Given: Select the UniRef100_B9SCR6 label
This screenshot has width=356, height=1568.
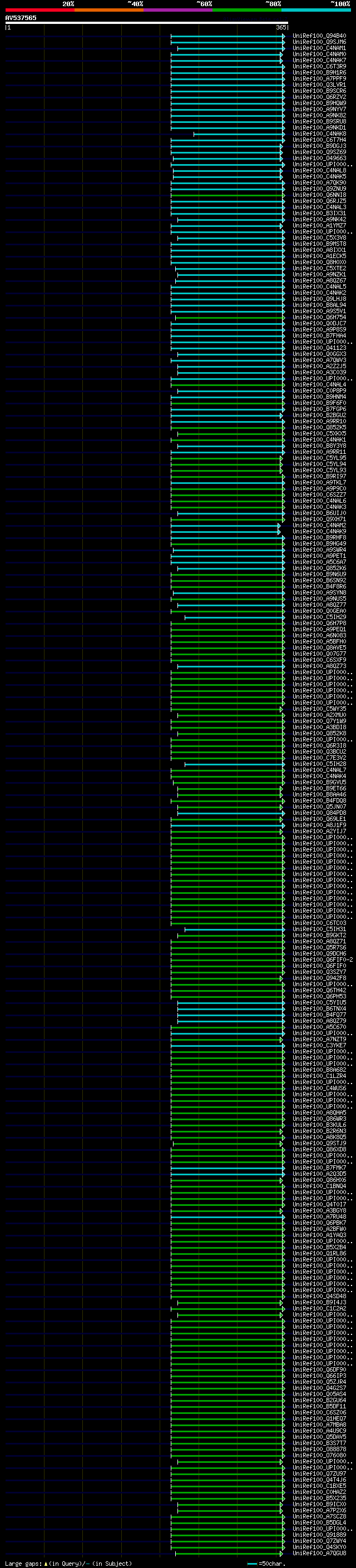Looking at the screenshot, I should pyautogui.click(x=319, y=91).
